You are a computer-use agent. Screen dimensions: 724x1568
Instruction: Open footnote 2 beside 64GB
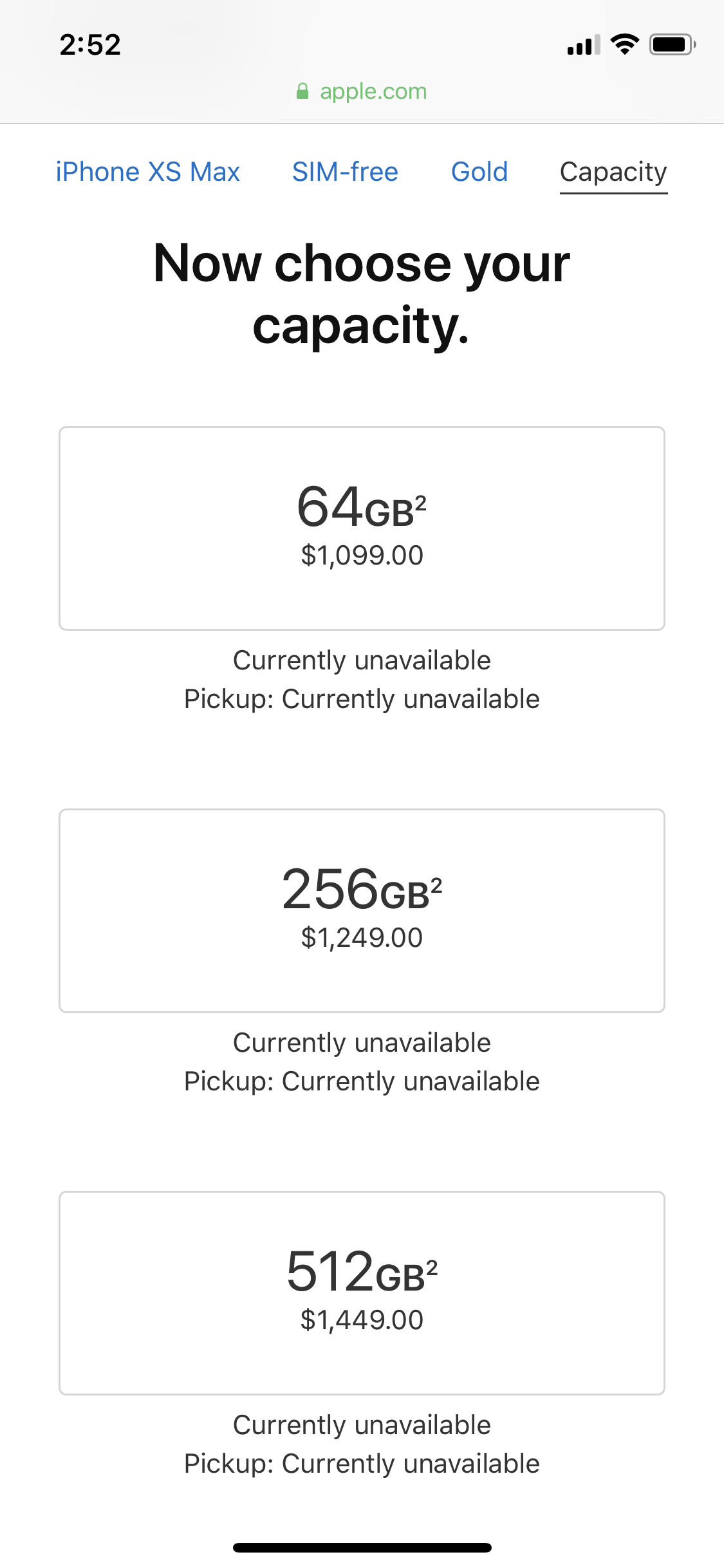pyautogui.click(x=420, y=502)
